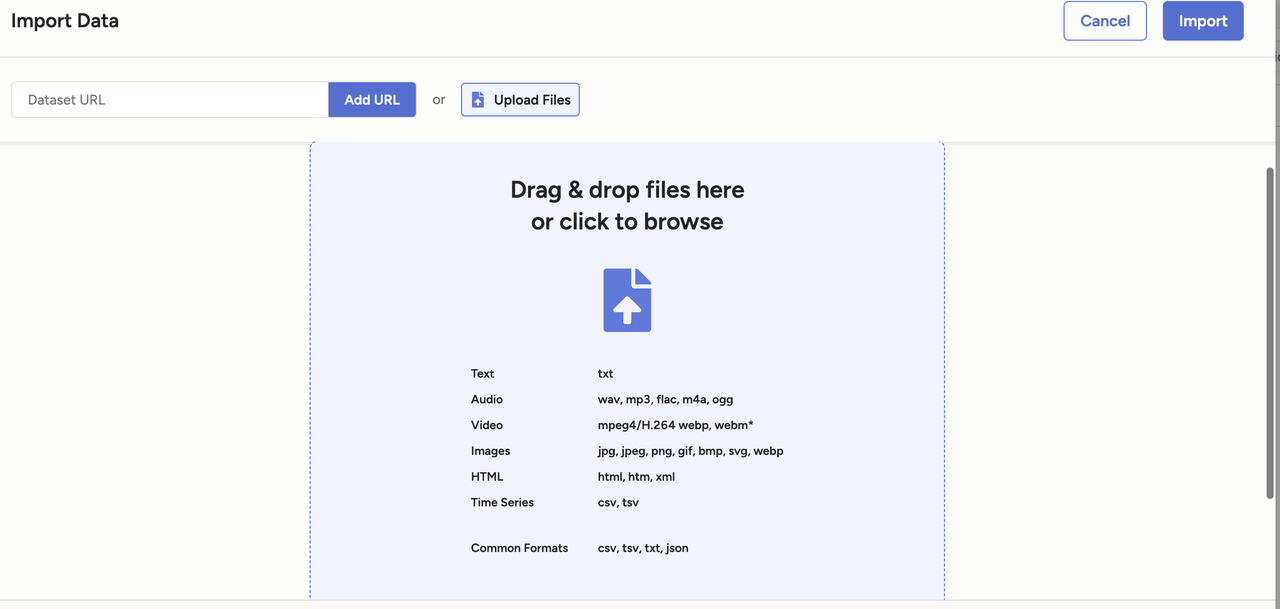Confirm with the Import button
Screen dimensions: 1280x609
pos(1202,21)
